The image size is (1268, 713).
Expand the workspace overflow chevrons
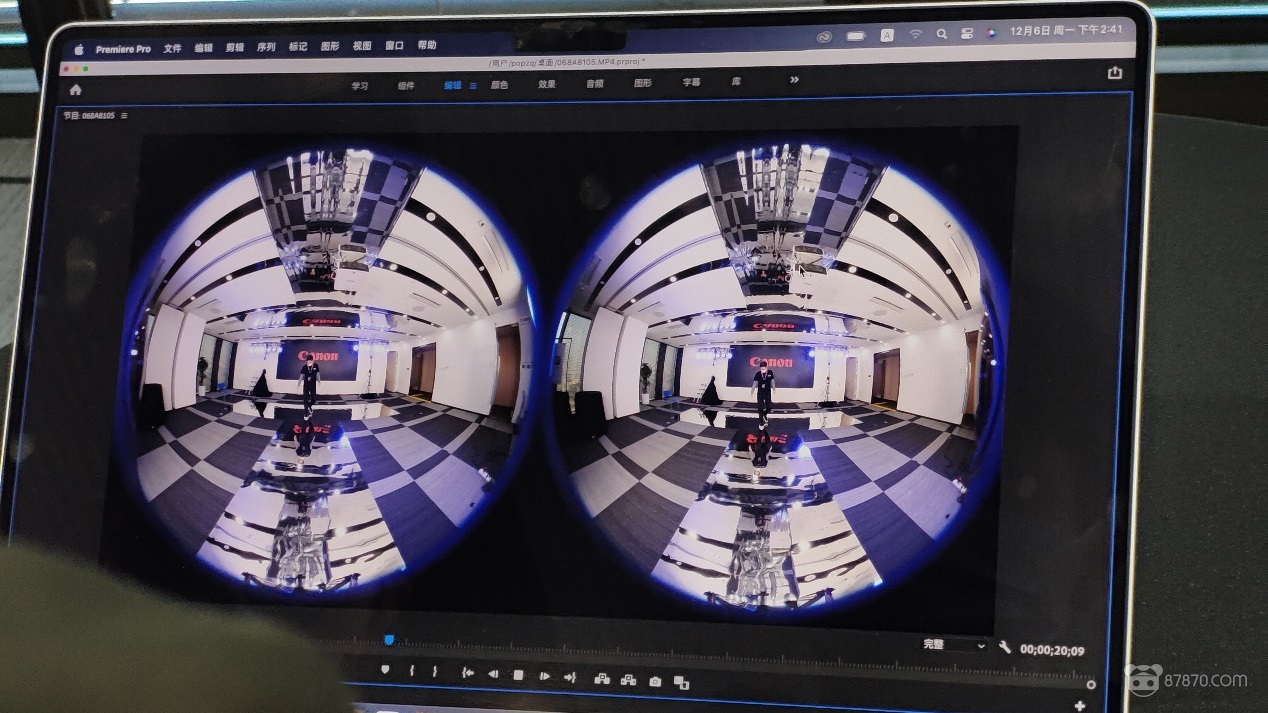(x=794, y=80)
